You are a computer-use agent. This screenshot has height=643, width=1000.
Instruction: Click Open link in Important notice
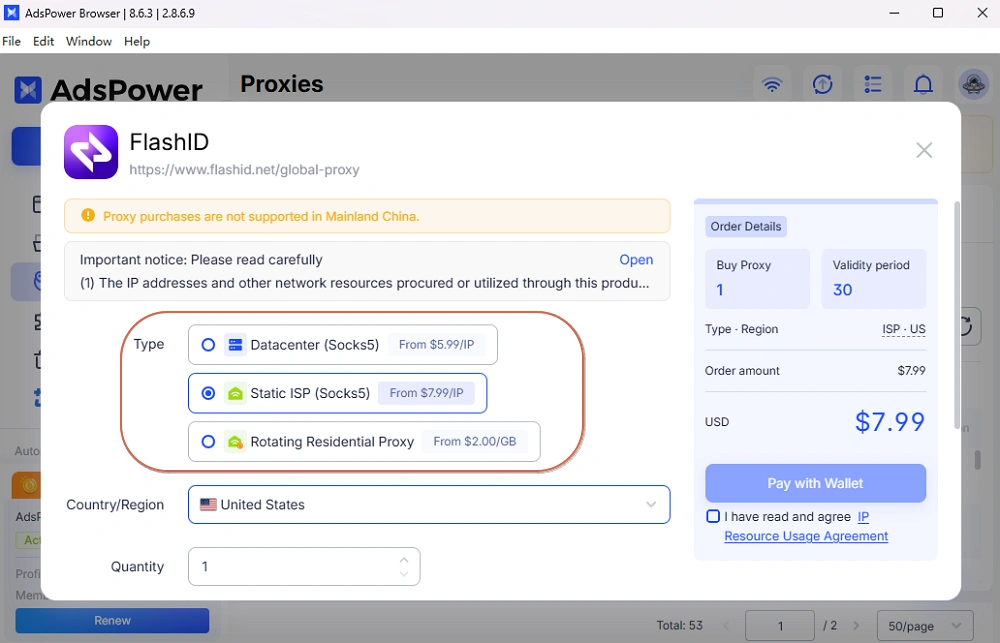636,260
